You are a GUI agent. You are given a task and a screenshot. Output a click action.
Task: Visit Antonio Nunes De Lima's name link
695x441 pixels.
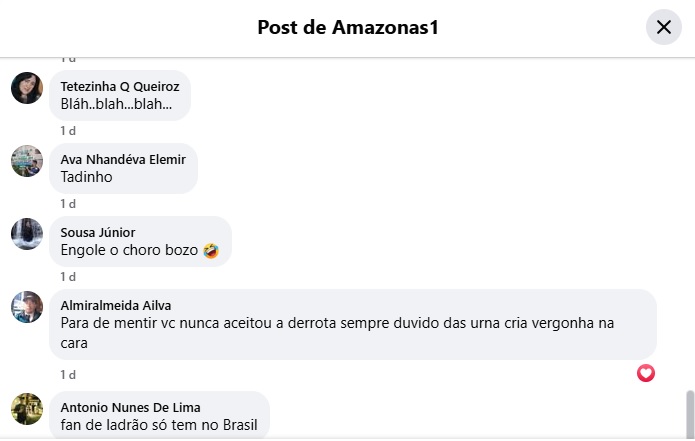130,407
